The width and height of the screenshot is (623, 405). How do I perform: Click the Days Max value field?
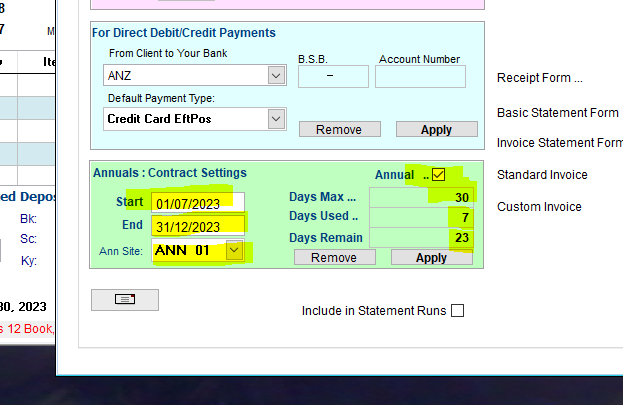pos(421,198)
